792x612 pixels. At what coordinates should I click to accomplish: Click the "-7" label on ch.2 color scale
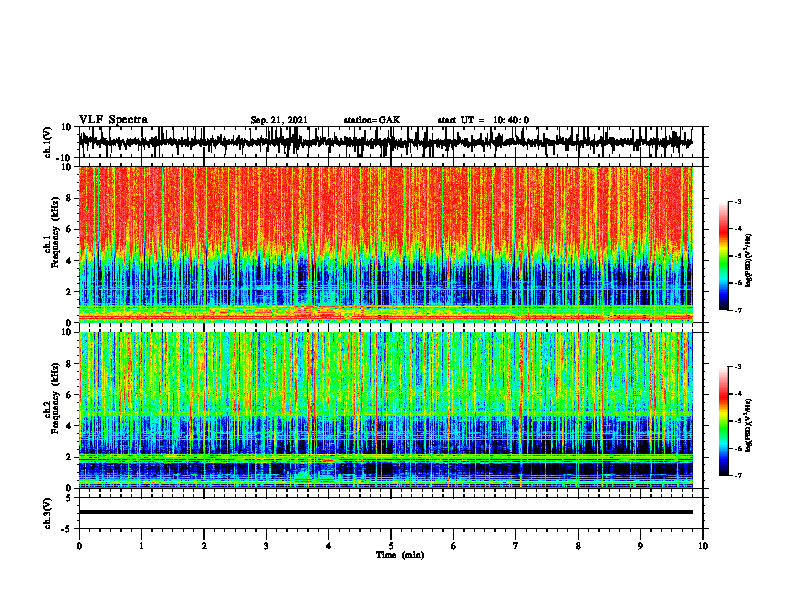[737, 475]
